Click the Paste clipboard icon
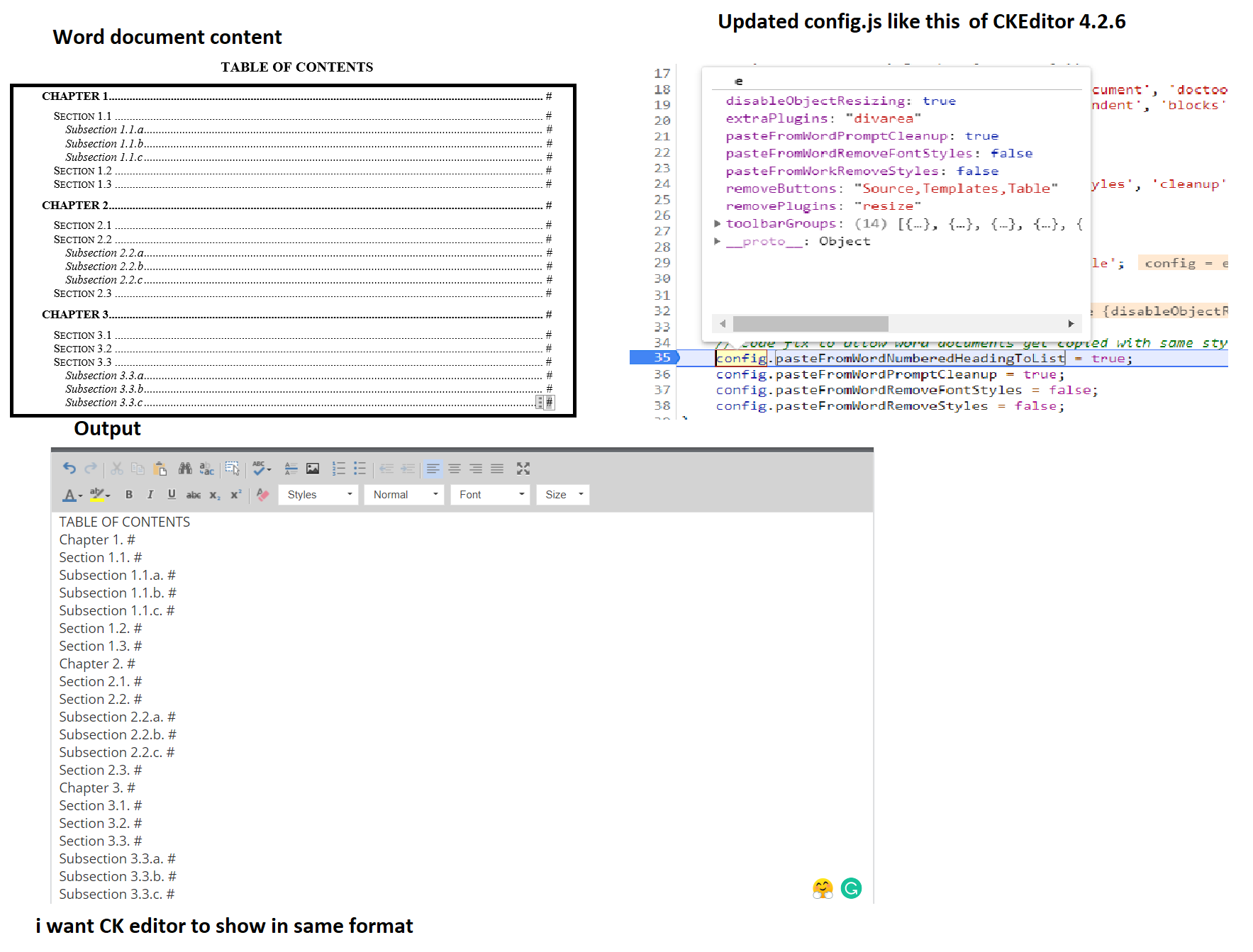The image size is (1253, 952). 160,469
